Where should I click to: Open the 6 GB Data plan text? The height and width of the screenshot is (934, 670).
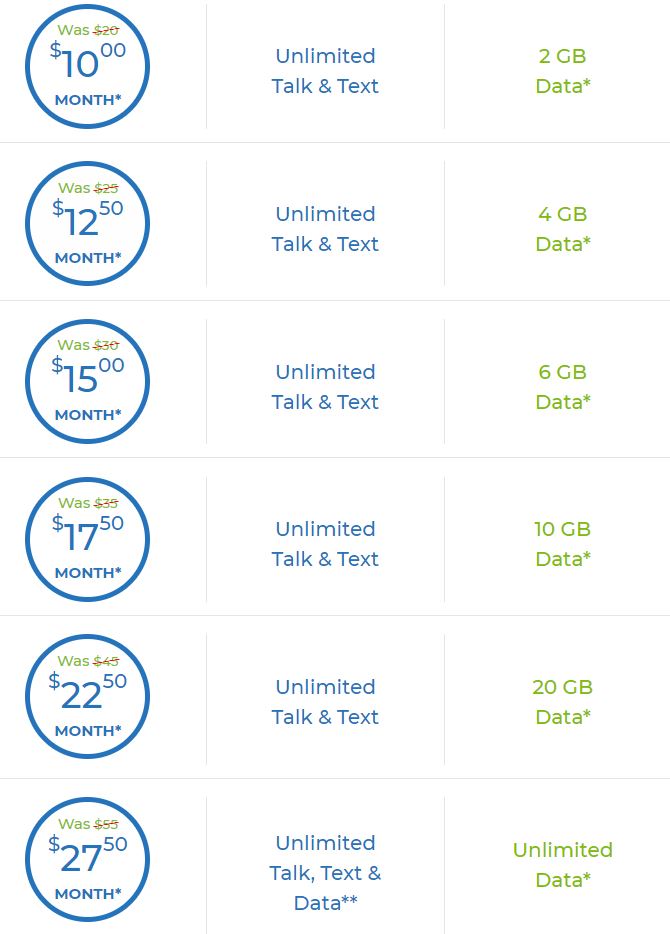coord(563,387)
